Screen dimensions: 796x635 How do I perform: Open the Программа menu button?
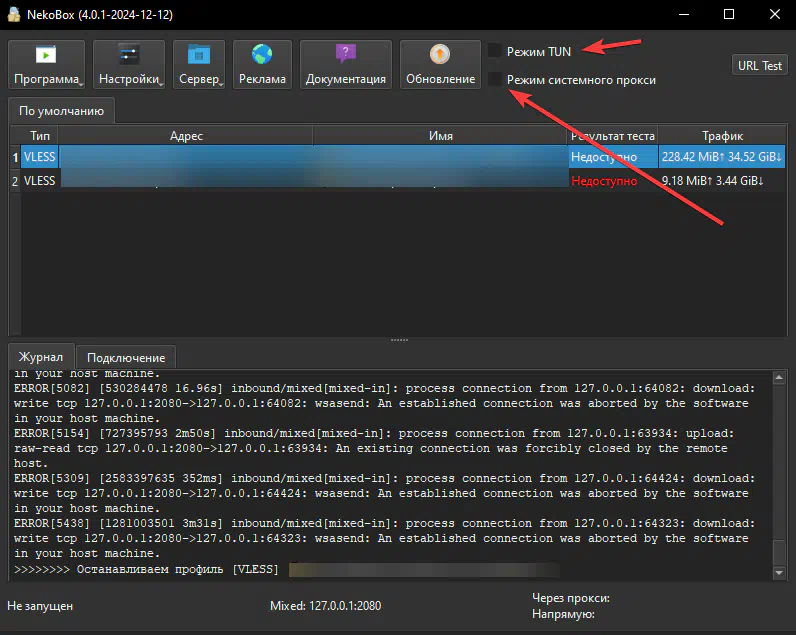[46, 64]
